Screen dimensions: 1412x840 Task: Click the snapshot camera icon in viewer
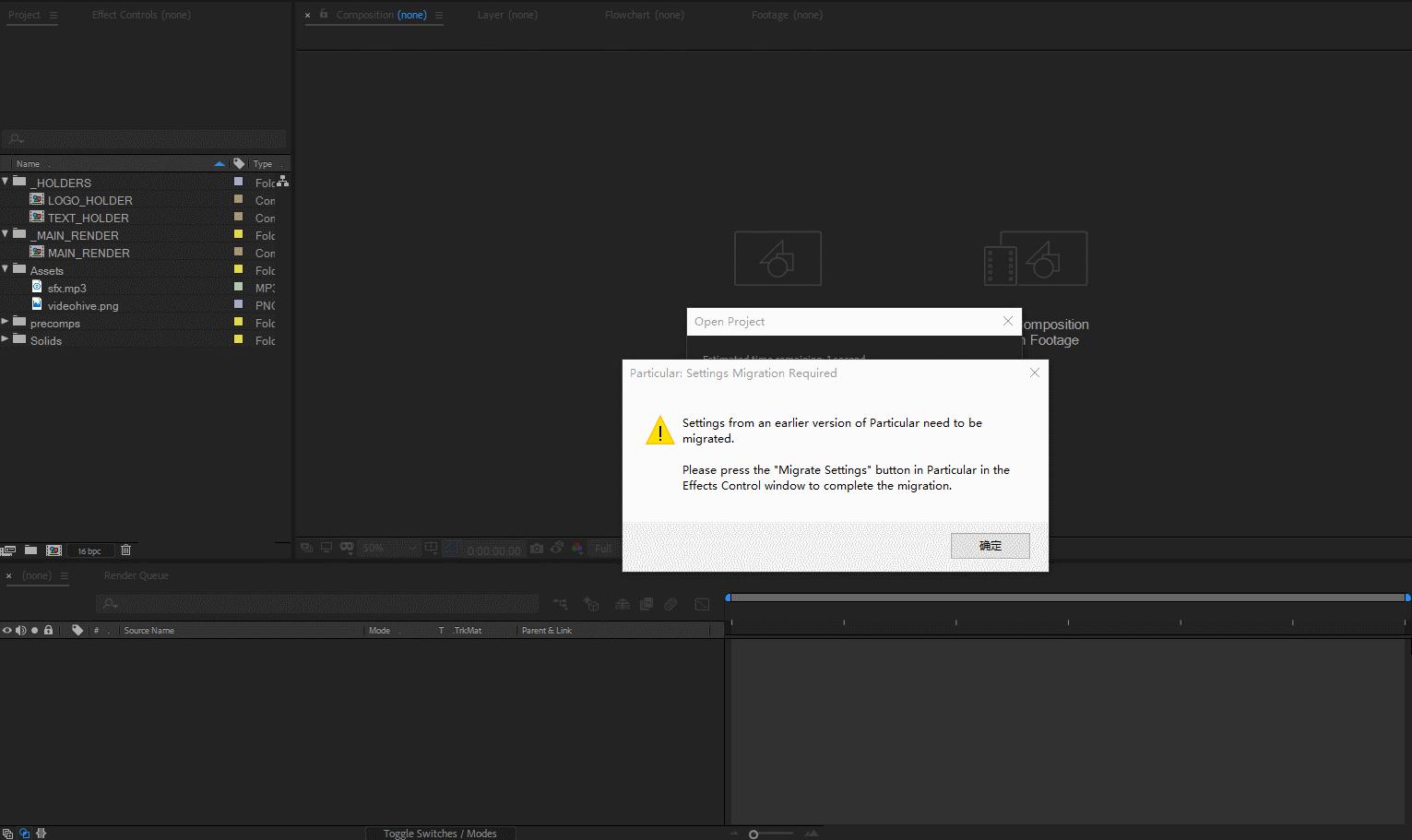[537, 549]
